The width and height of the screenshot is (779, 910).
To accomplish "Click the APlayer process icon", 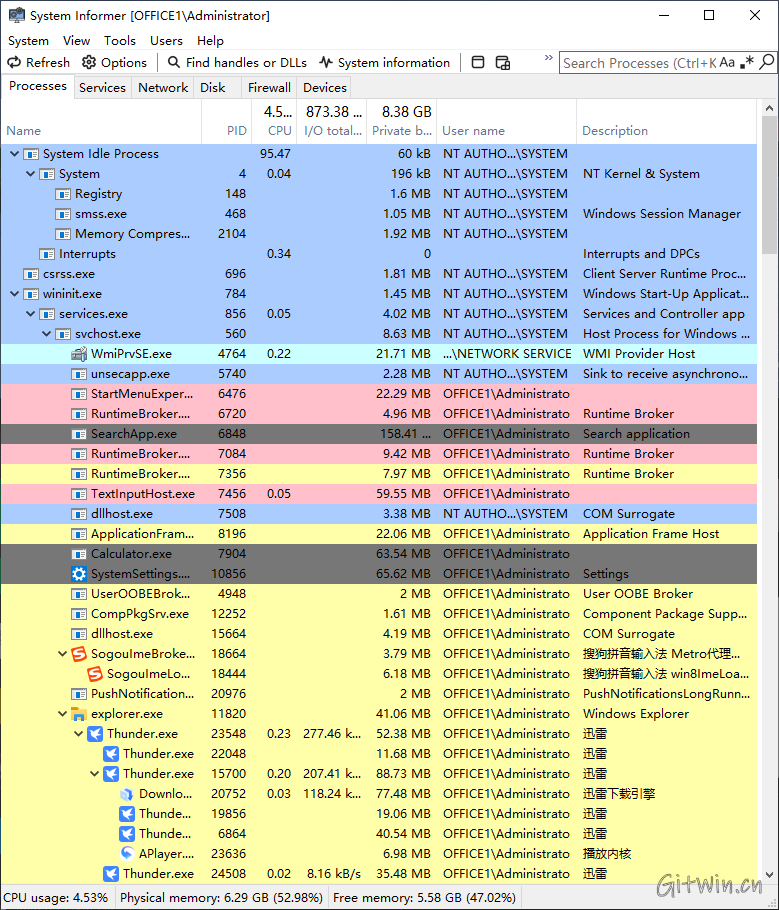I will pos(127,854).
